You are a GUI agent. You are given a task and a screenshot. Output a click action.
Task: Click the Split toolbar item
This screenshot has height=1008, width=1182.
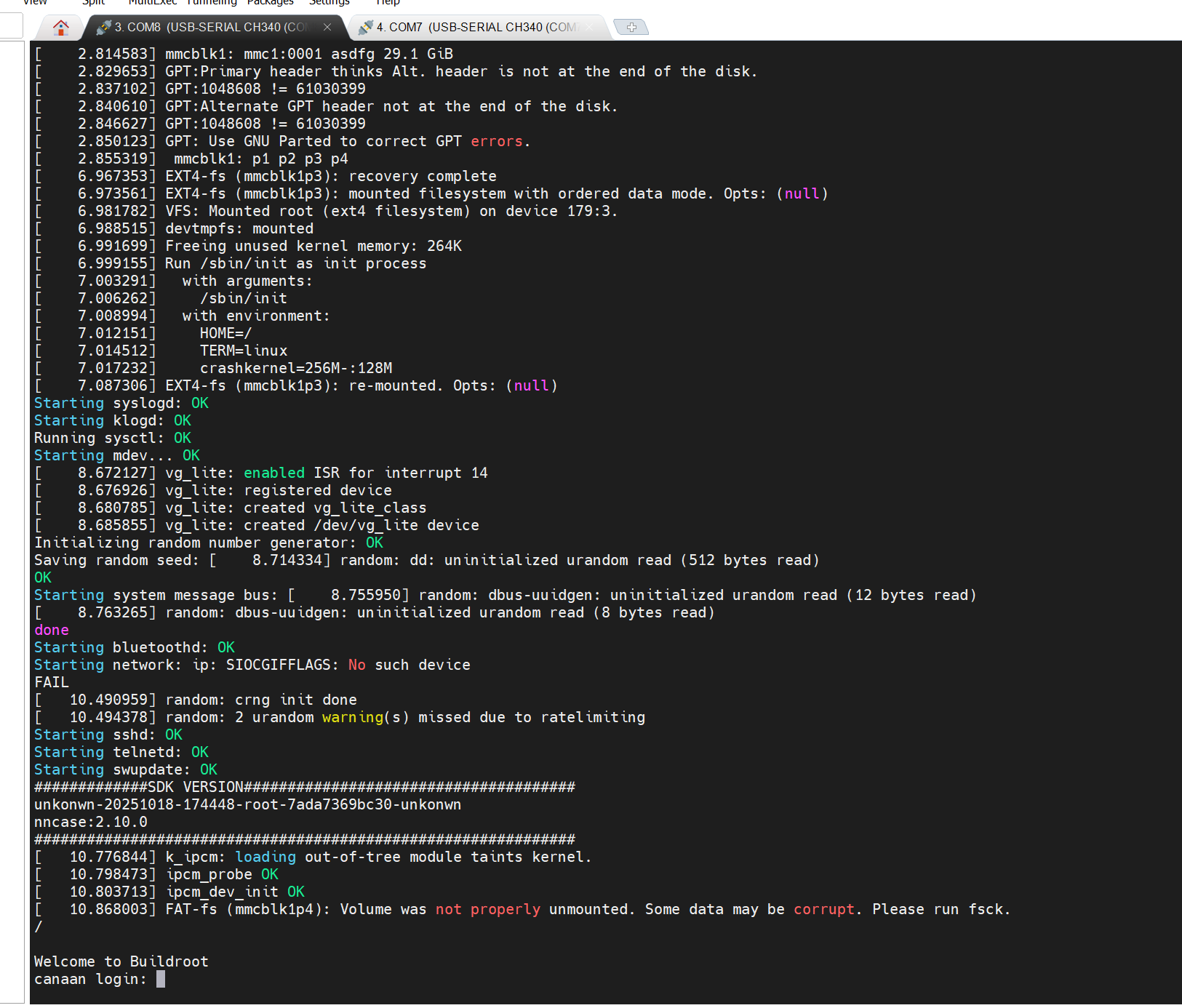[x=93, y=2]
